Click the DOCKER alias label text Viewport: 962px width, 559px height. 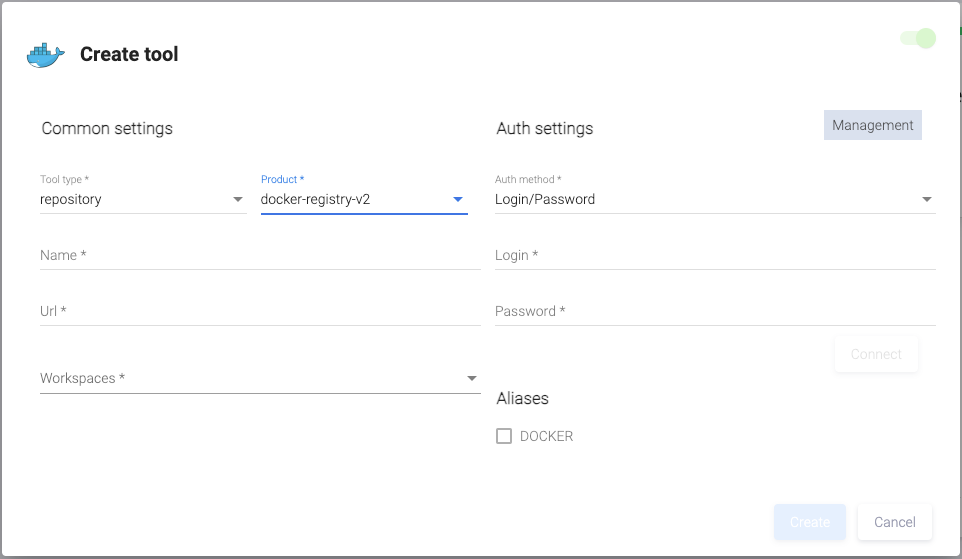546,436
